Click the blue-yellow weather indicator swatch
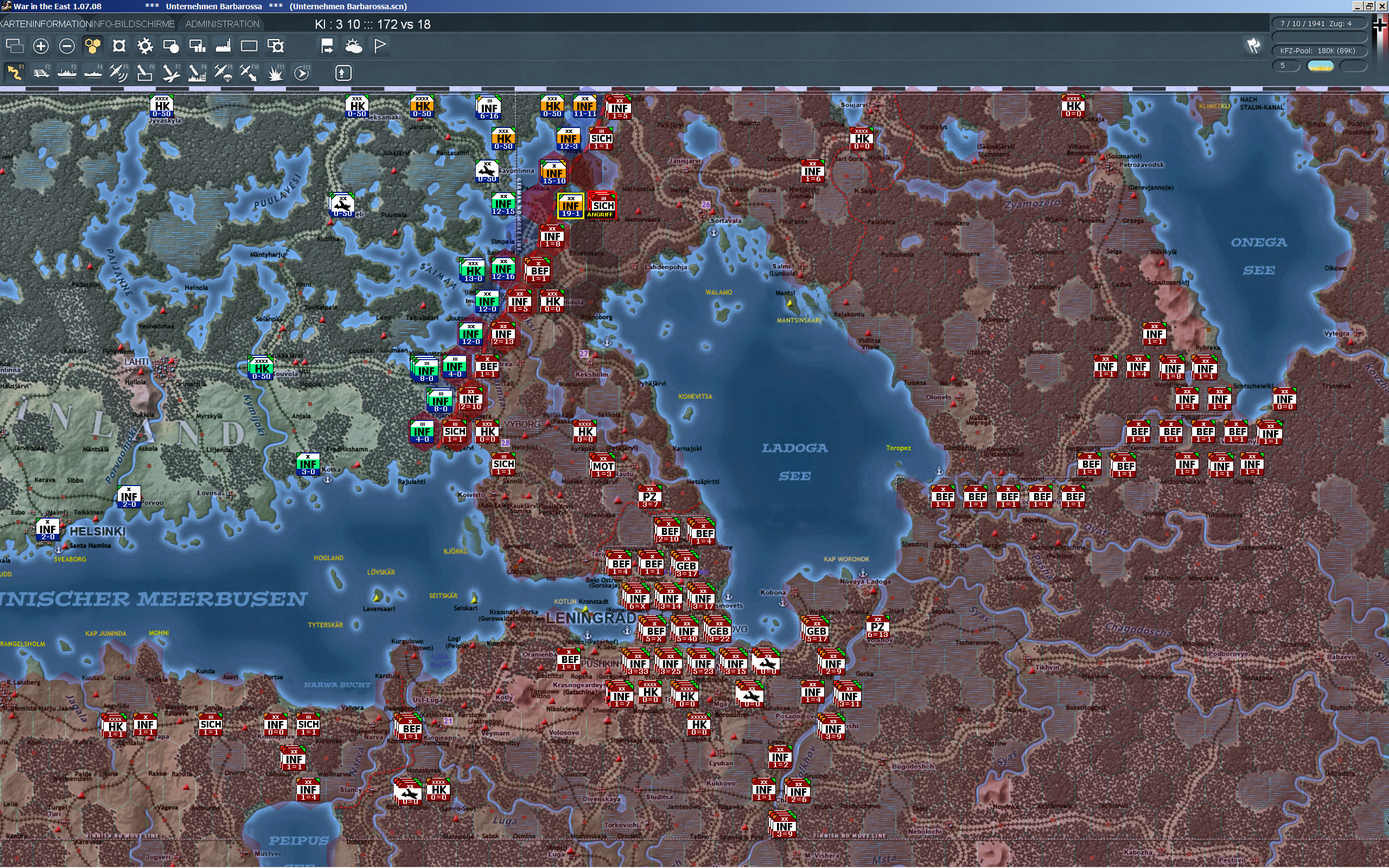The width and height of the screenshot is (1389, 868). point(1320,66)
